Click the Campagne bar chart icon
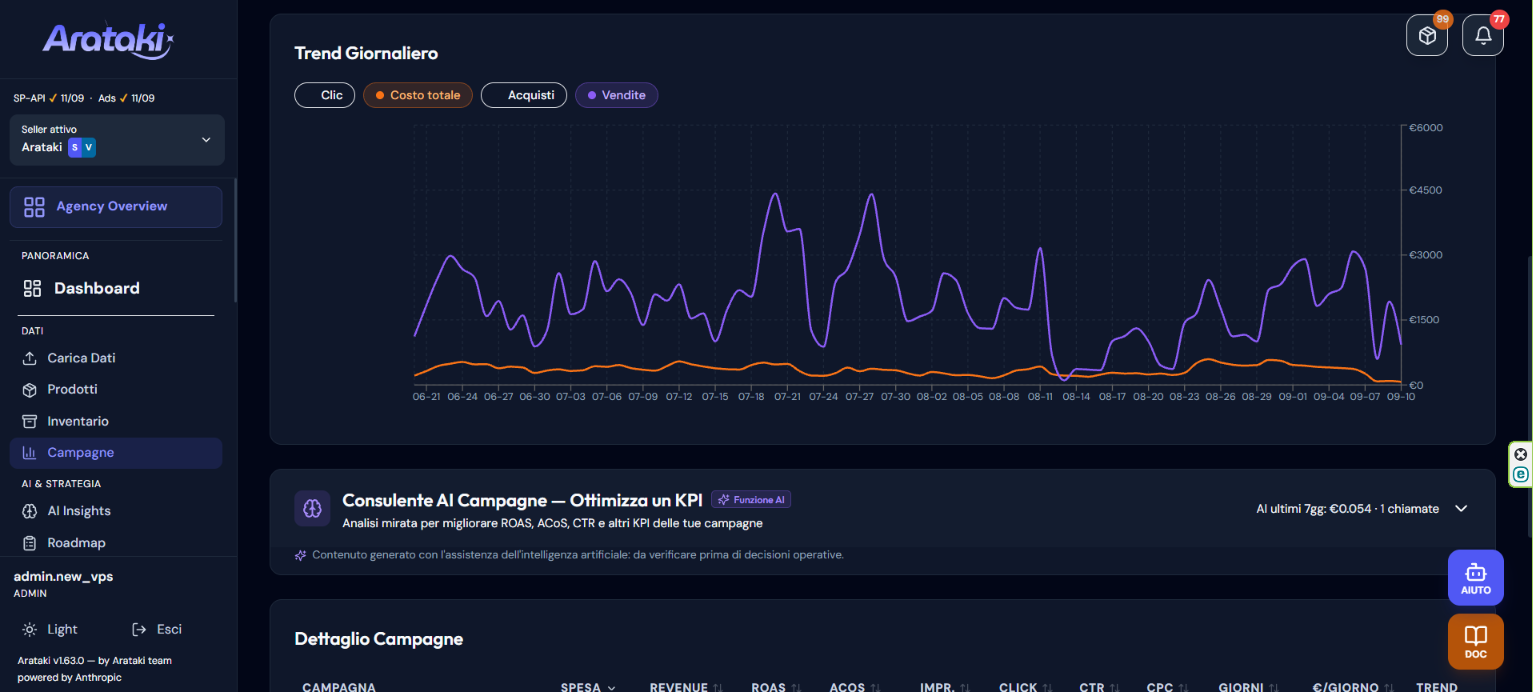 click(x=30, y=453)
